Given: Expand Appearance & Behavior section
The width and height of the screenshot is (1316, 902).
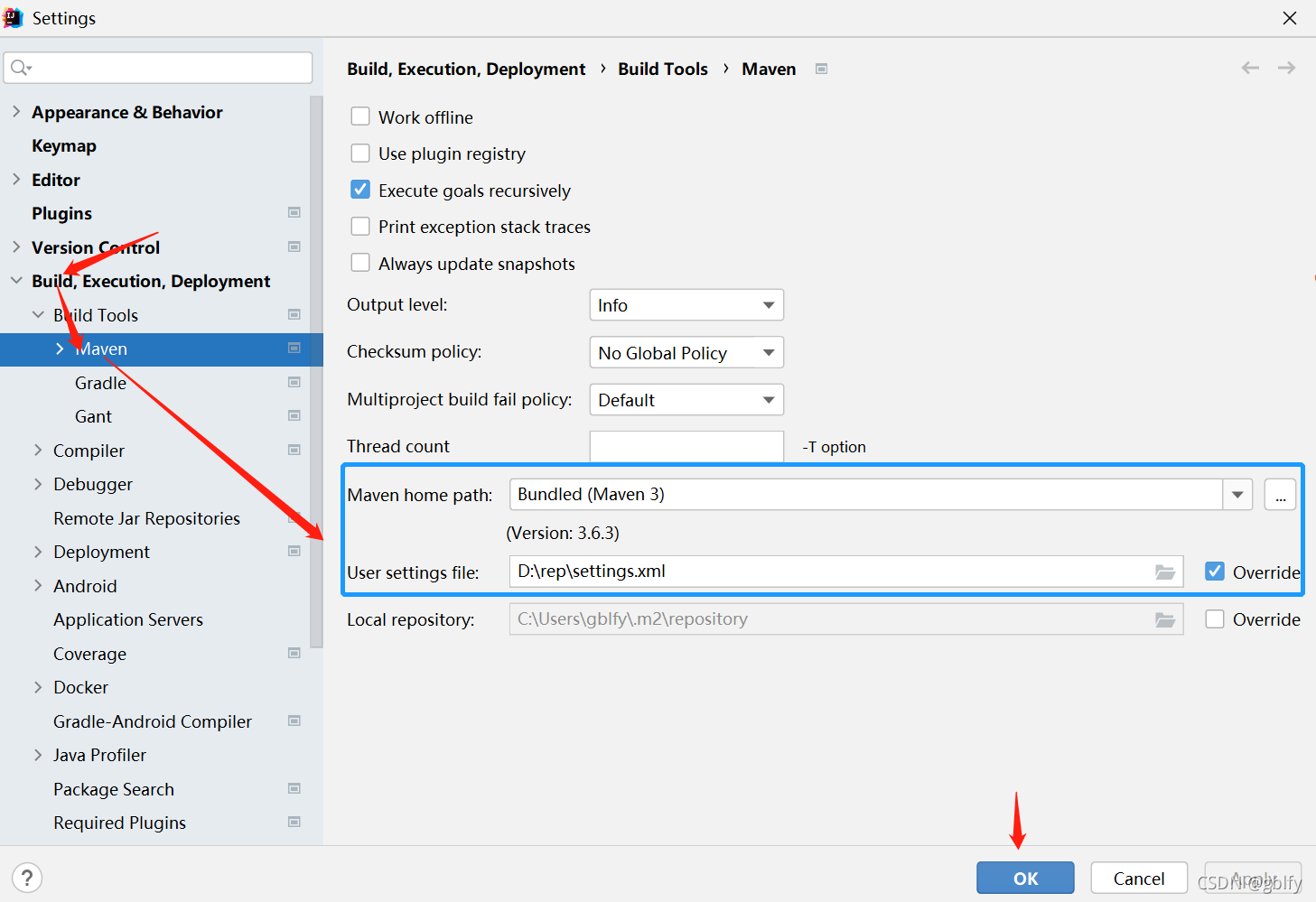Looking at the screenshot, I should (16, 111).
